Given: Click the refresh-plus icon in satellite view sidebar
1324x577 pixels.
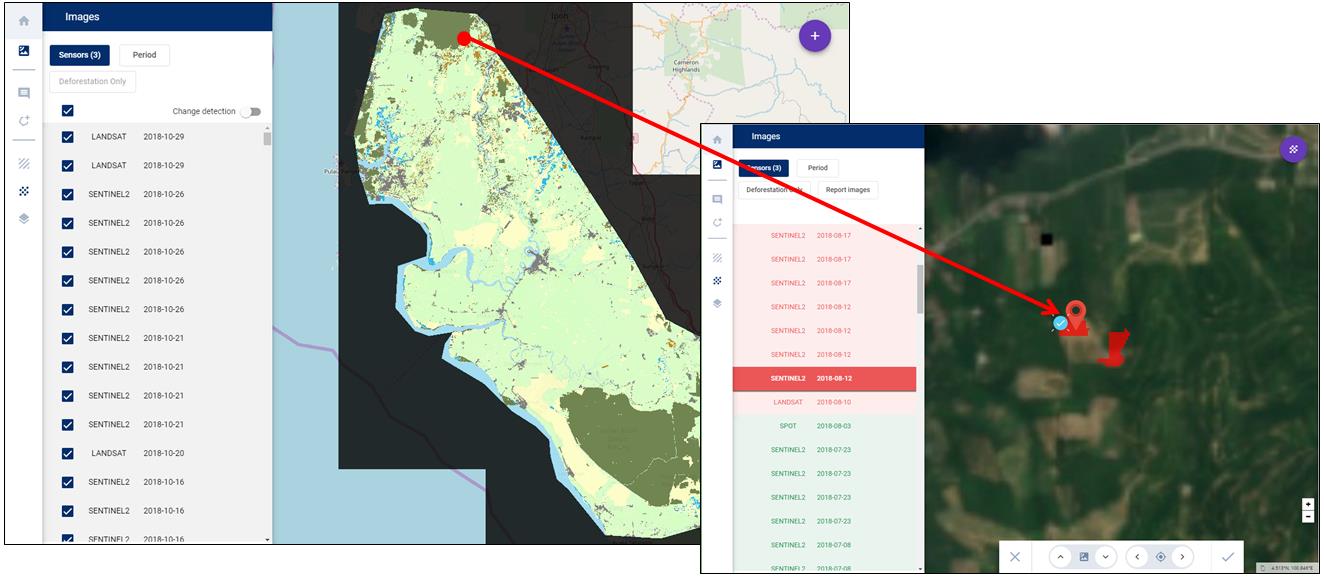Looking at the screenshot, I should point(717,222).
